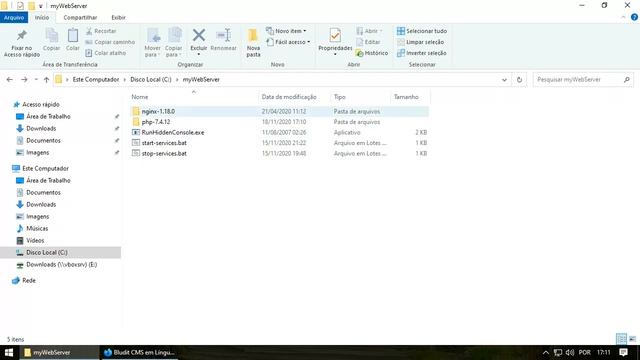Select Rede in navigation pane
640x360 pixels.
(x=29, y=281)
